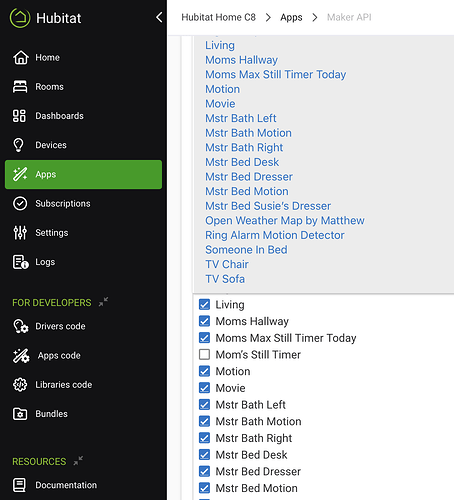
Task: Click Mstr Bed Motion device link
Action: (247, 191)
